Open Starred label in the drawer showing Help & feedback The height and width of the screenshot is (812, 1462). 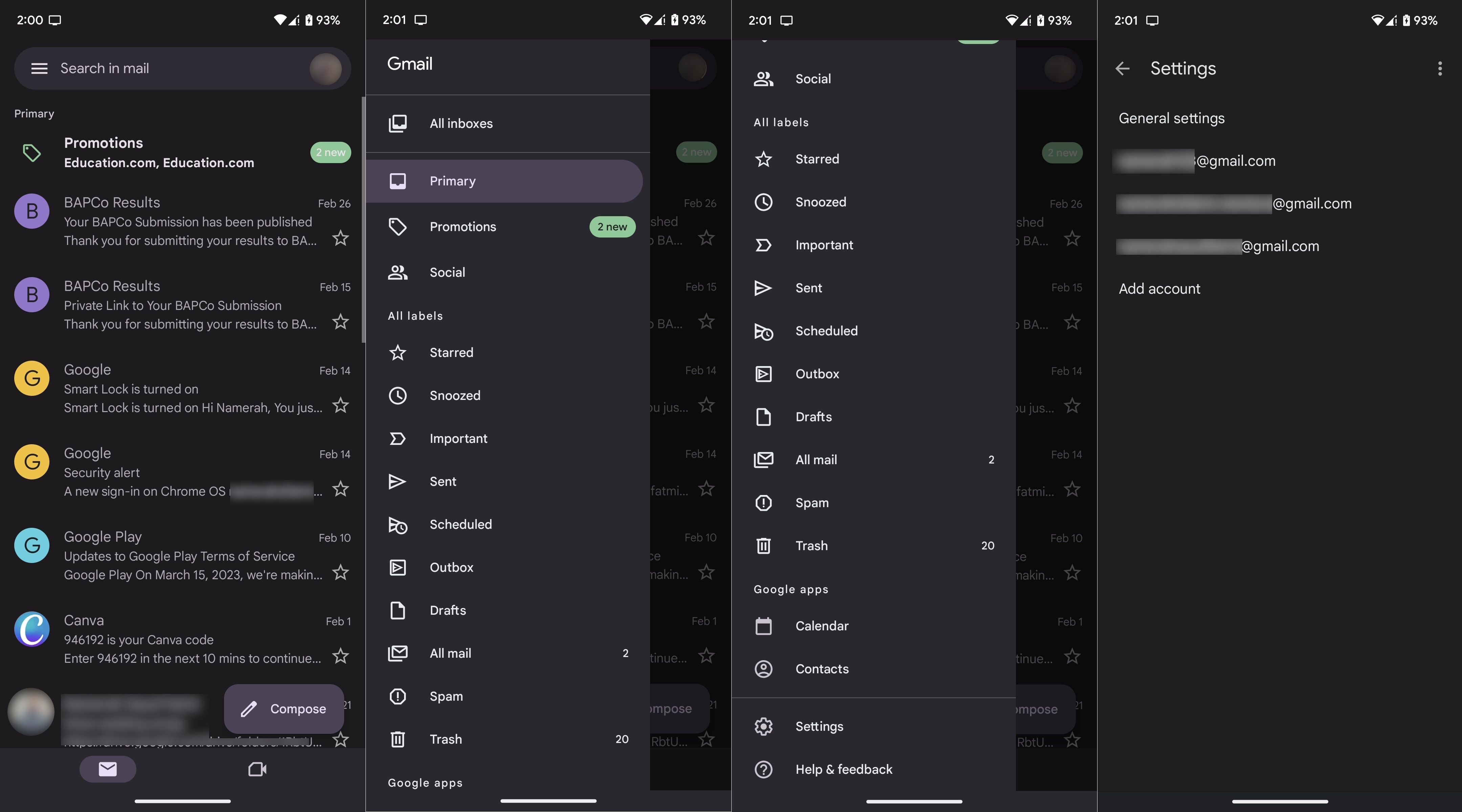pyautogui.click(x=873, y=159)
